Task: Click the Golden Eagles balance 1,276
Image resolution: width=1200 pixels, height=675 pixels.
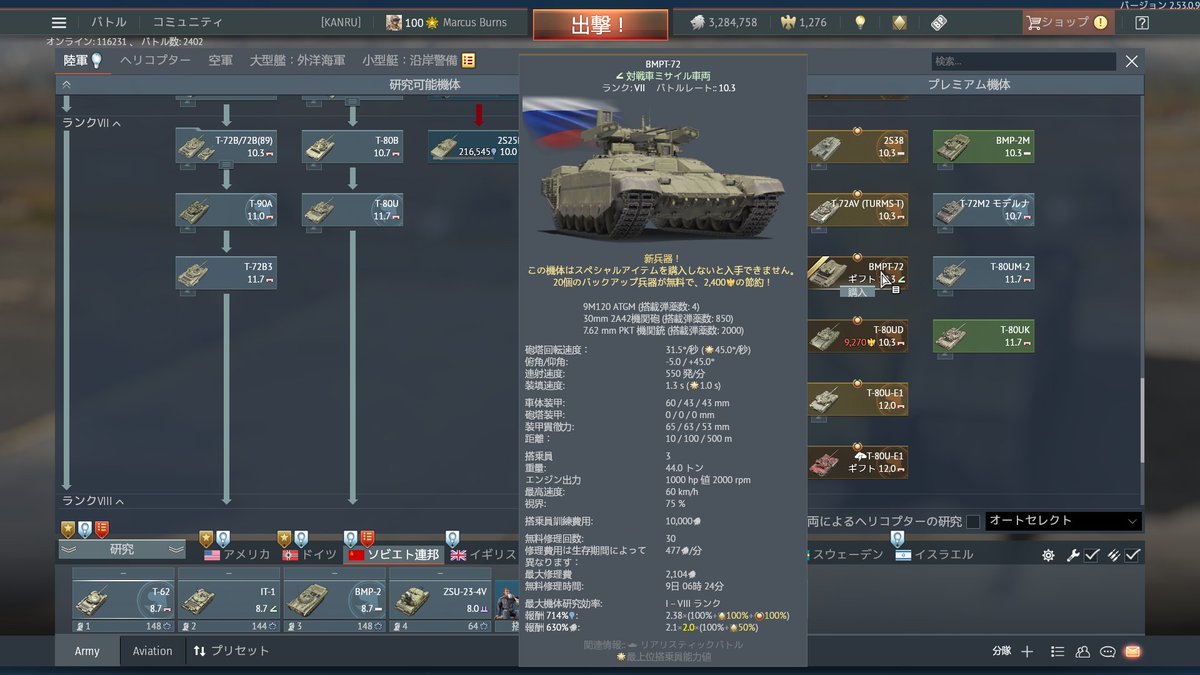Action: pos(803,22)
